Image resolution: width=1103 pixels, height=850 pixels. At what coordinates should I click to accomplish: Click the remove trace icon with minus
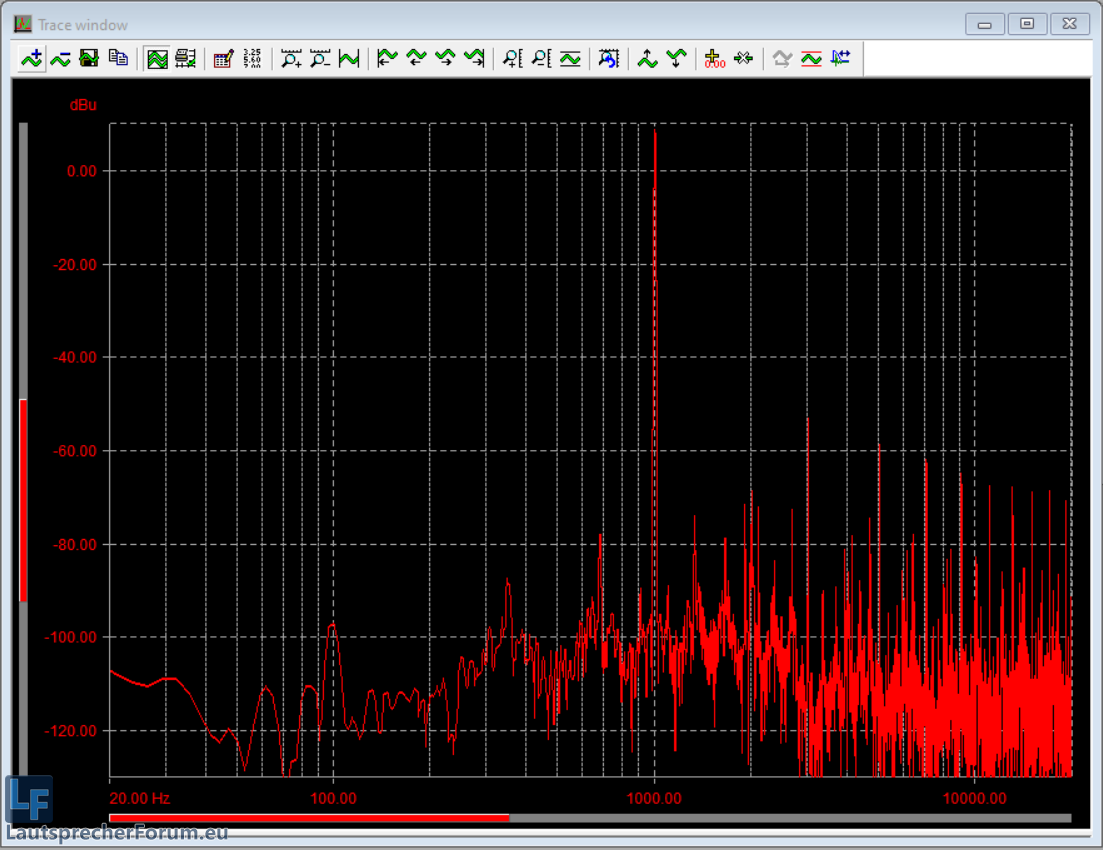pos(61,59)
